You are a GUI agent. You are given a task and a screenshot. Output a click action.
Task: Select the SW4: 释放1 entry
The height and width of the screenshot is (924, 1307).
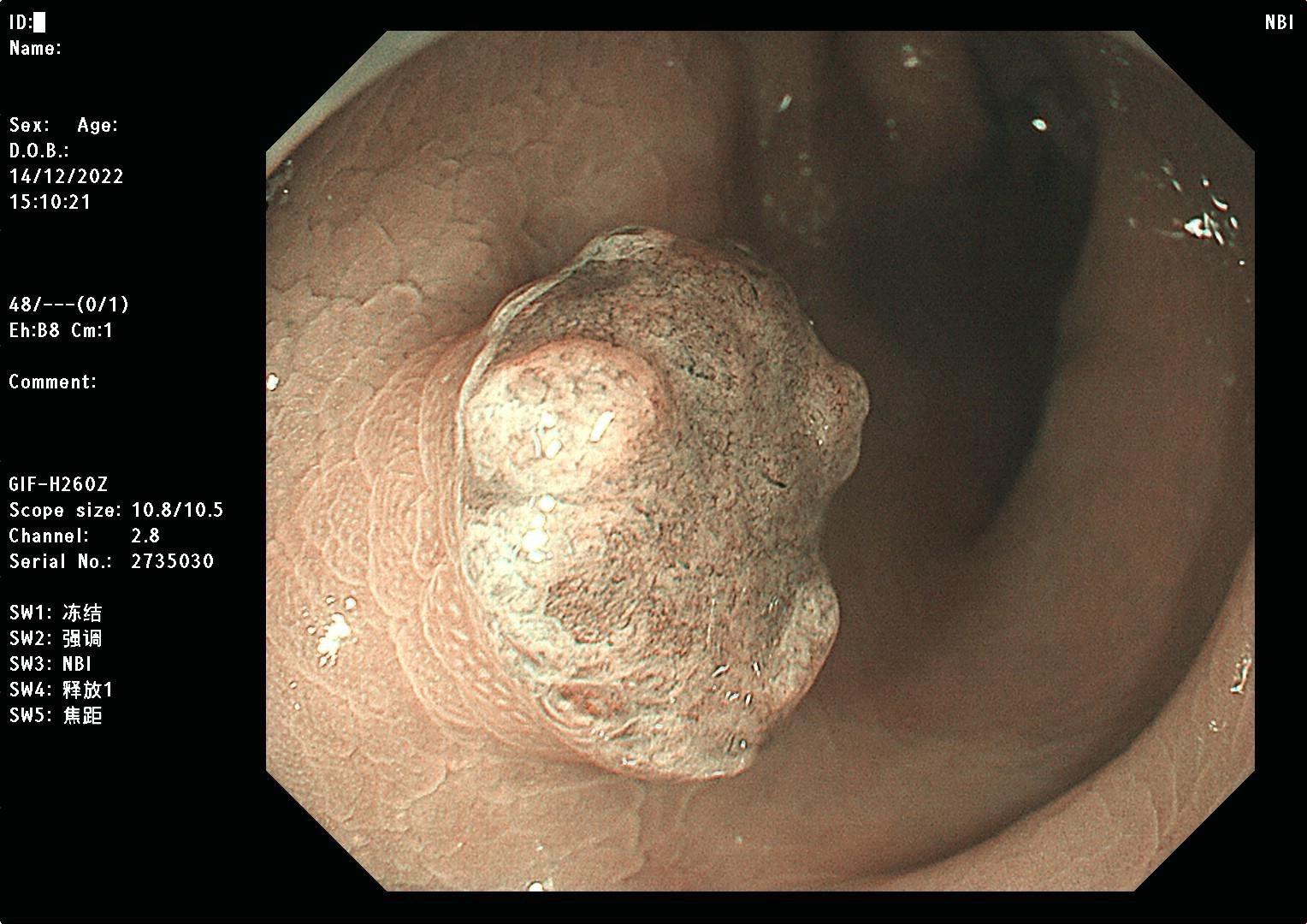tap(61, 690)
